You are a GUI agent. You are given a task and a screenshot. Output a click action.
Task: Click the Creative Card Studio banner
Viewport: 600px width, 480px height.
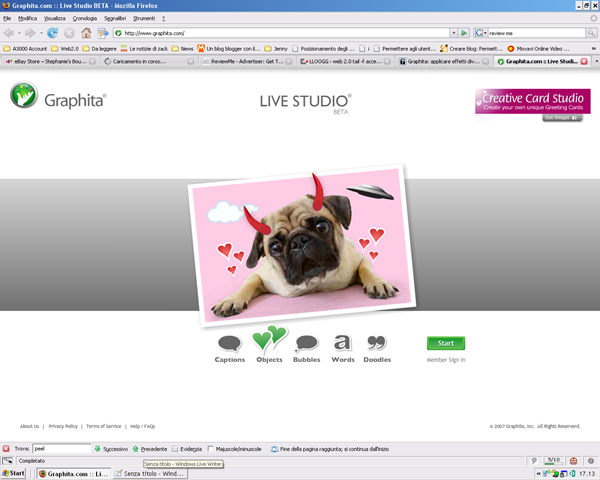[x=533, y=101]
